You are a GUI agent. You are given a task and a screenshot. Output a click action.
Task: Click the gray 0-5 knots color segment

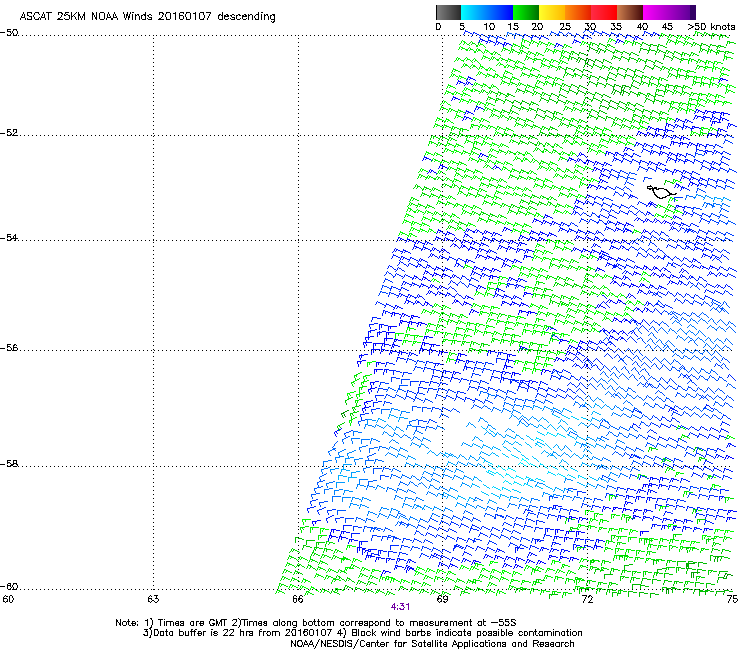pyautogui.click(x=449, y=12)
